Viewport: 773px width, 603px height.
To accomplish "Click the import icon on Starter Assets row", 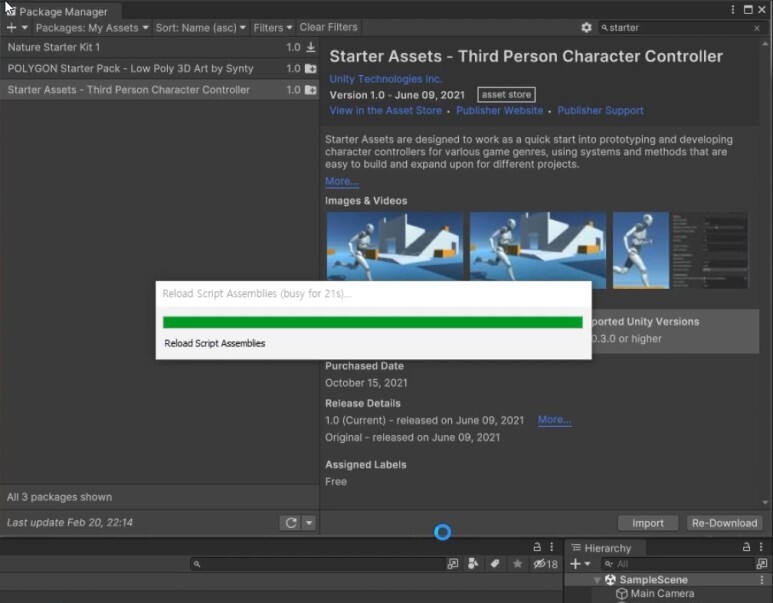I will coord(311,90).
